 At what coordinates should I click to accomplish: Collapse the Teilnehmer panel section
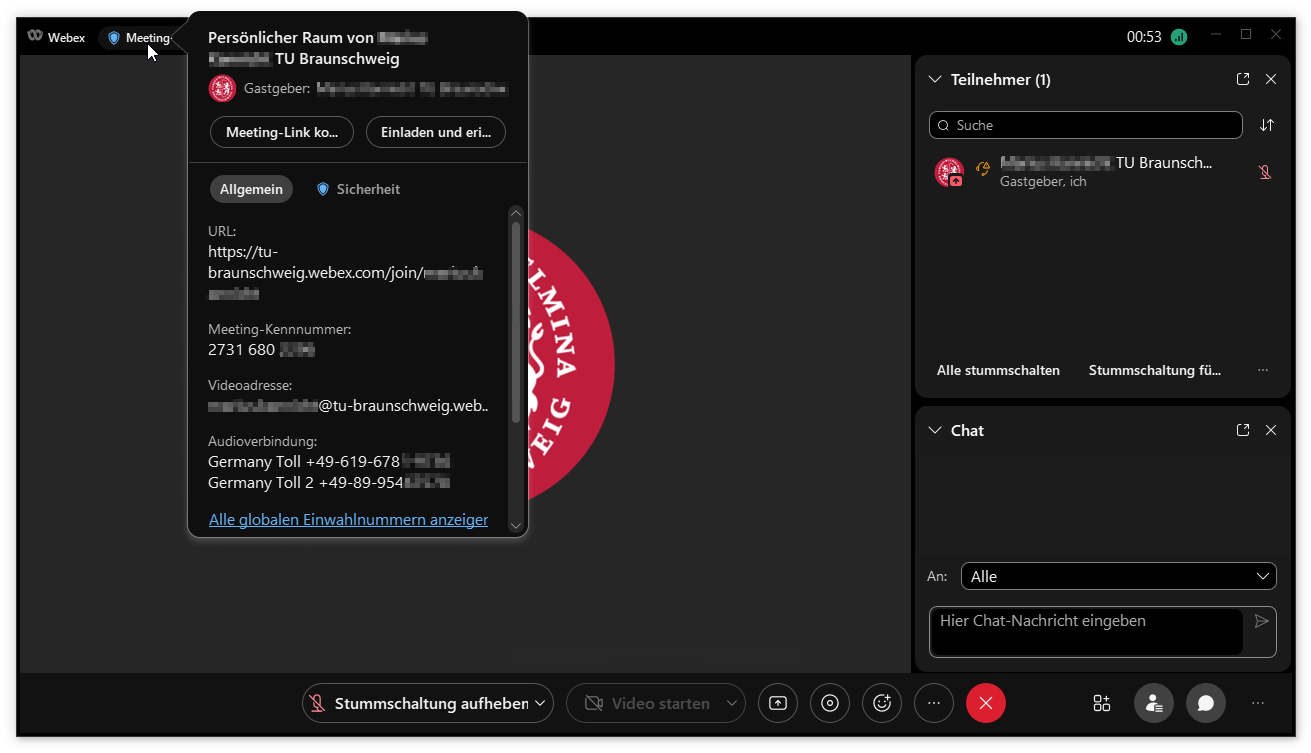[x=935, y=79]
